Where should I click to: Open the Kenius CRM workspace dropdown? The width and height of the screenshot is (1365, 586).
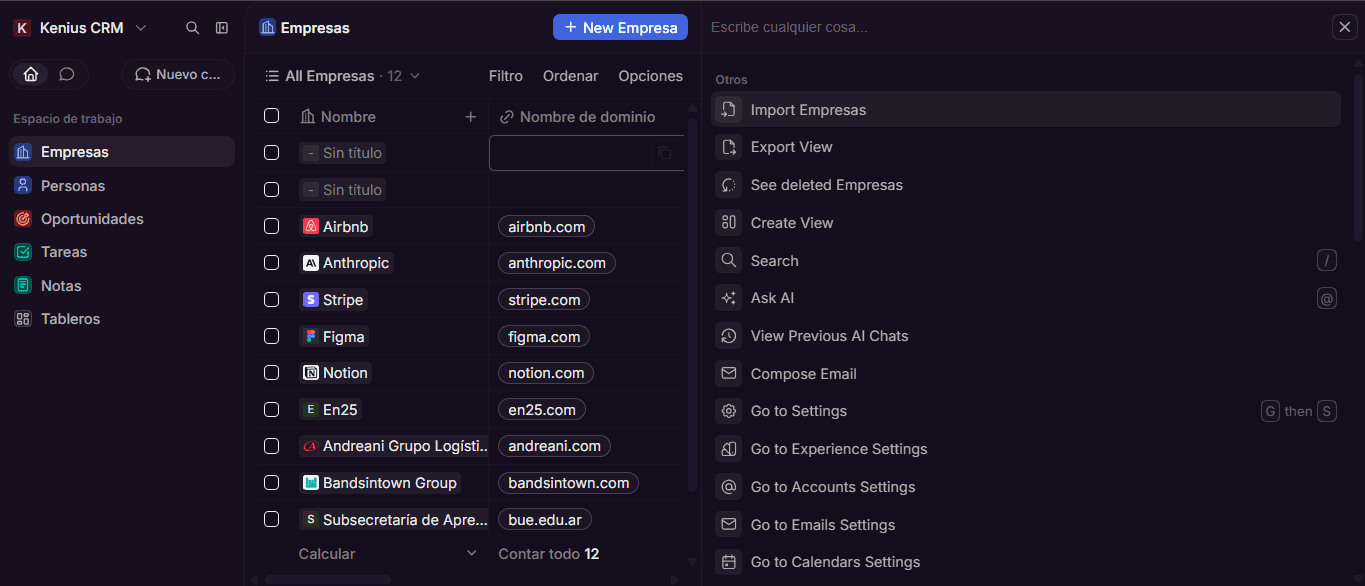click(x=80, y=28)
